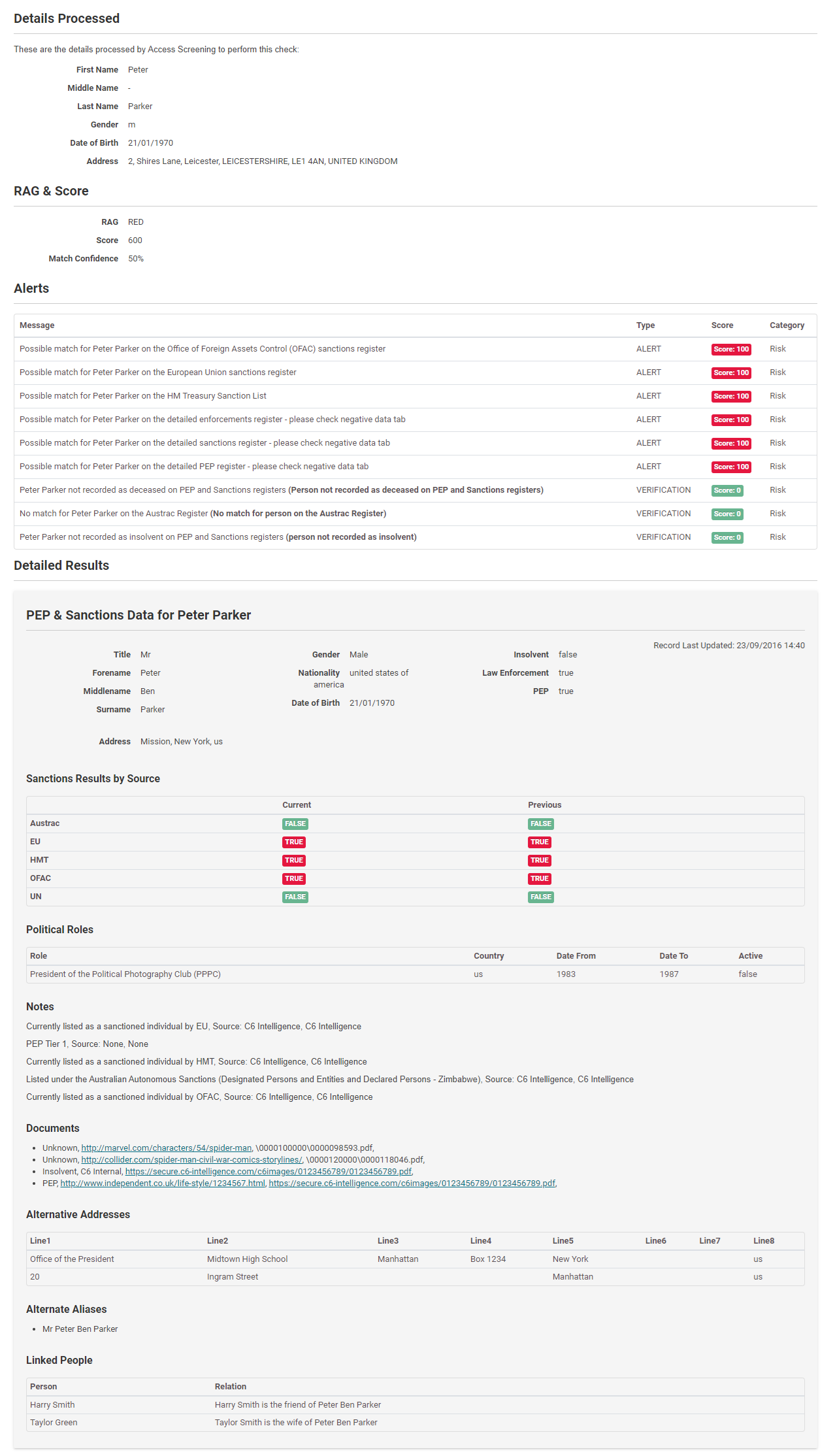Click the Current FALSE badge for Austrac
Screen dimensions: 833x1456
[295, 823]
